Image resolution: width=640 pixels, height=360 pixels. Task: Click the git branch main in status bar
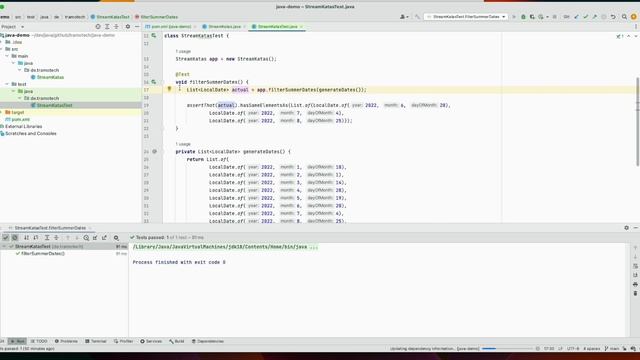[612, 349]
